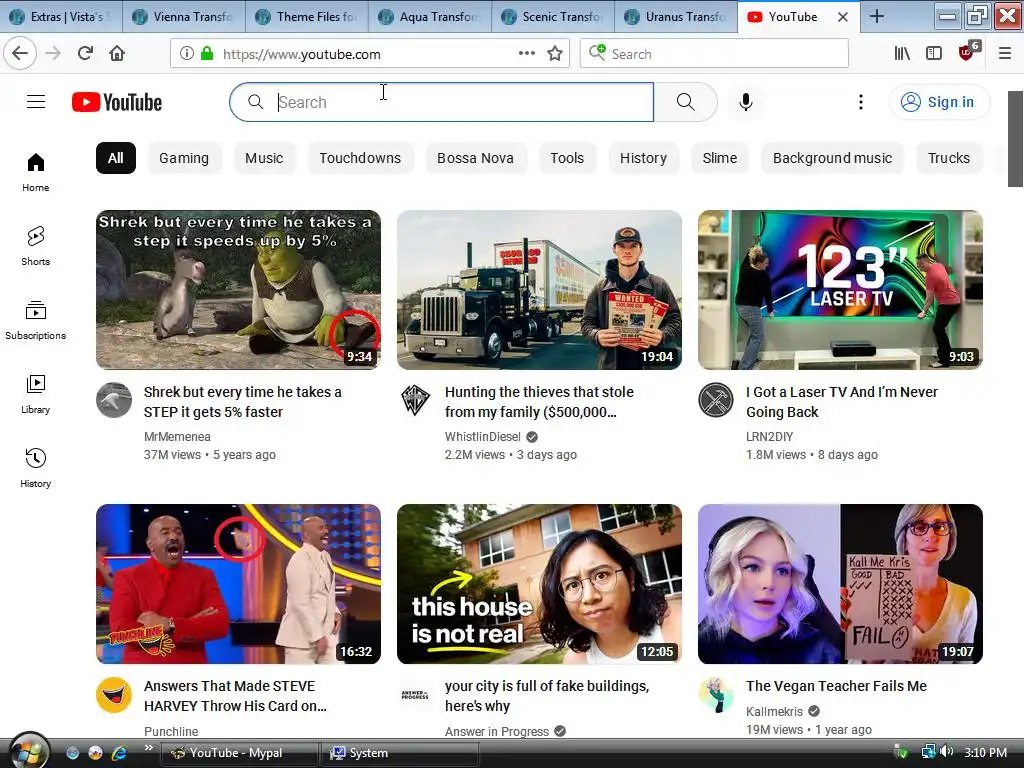Click the browser Search bar field
Viewport: 1024px width, 768px height.
coord(714,54)
